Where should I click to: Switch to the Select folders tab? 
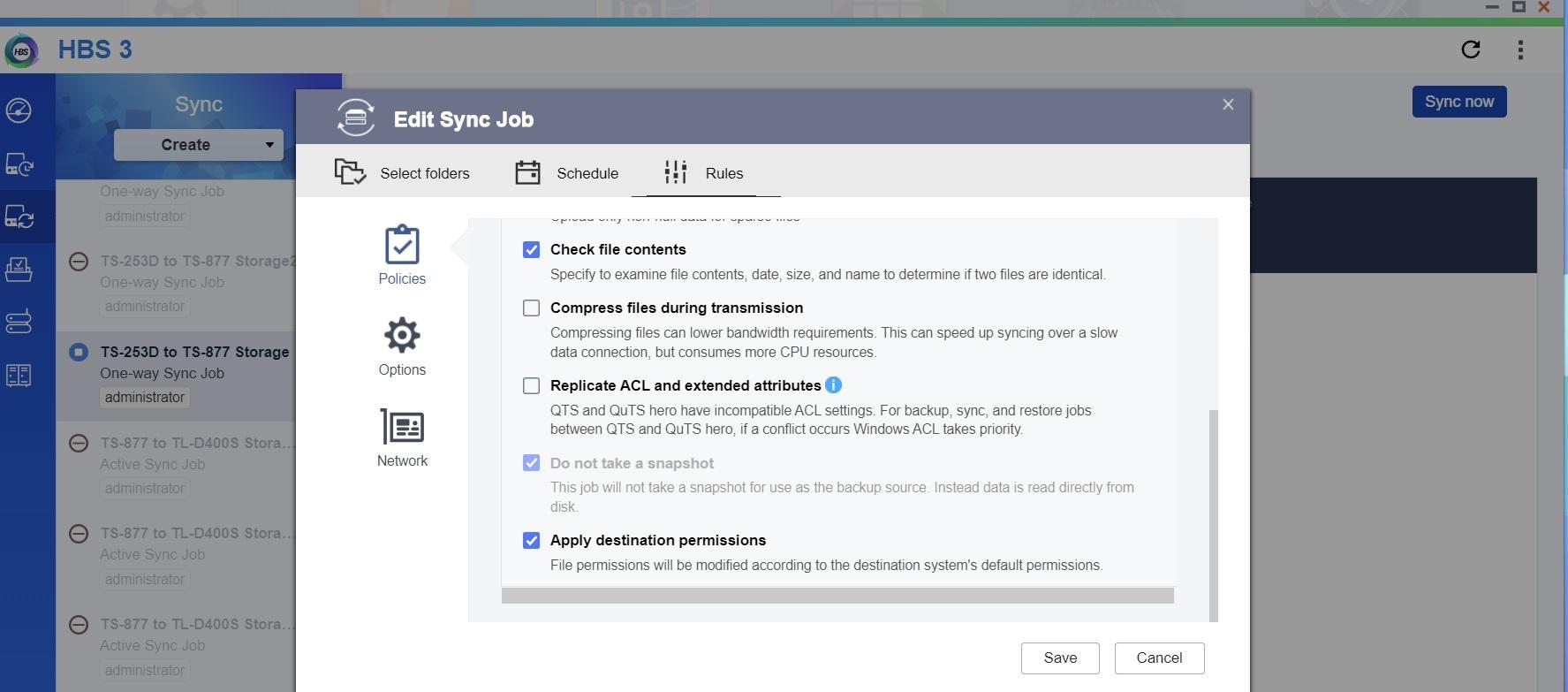click(403, 173)
